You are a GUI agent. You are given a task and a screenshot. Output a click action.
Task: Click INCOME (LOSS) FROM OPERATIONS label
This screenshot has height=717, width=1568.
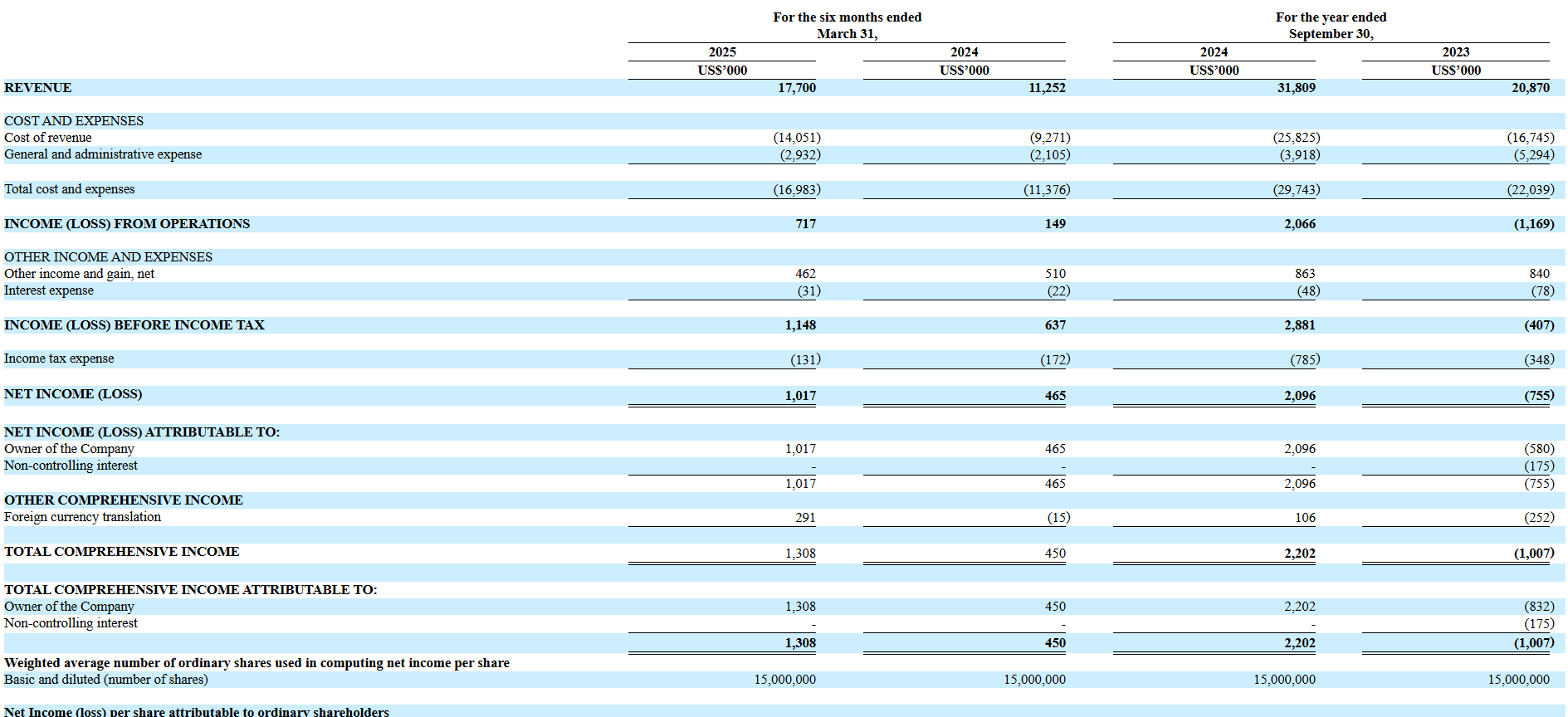127,224
